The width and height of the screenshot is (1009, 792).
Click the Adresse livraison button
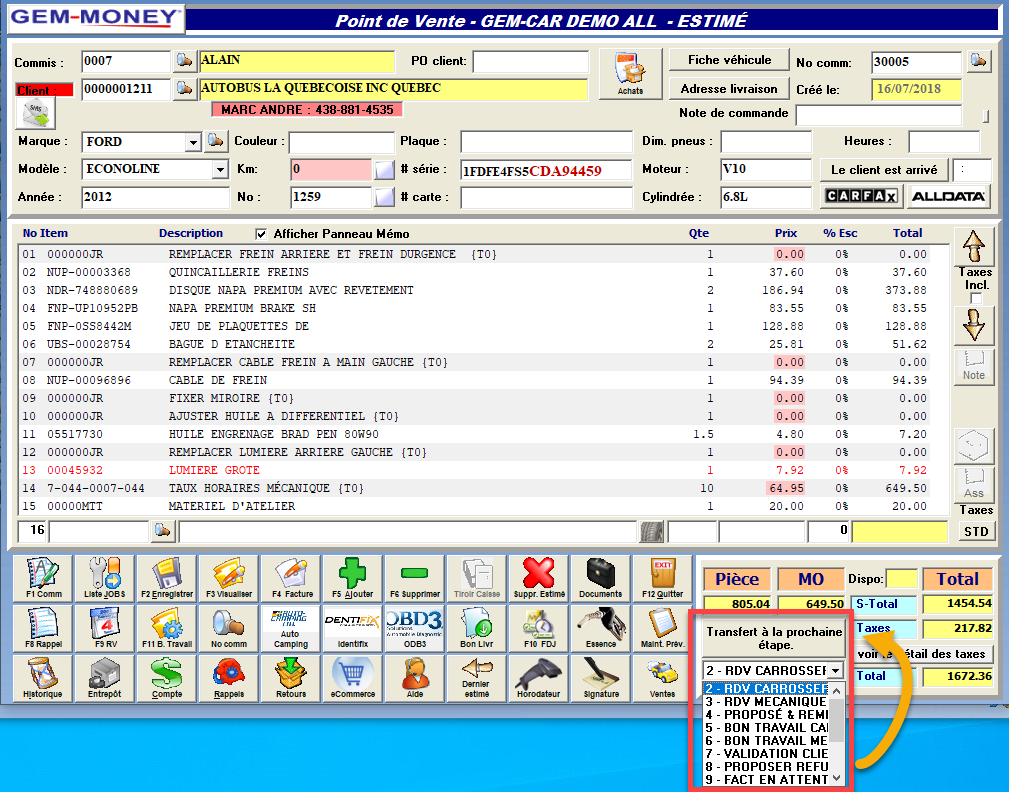729,89
